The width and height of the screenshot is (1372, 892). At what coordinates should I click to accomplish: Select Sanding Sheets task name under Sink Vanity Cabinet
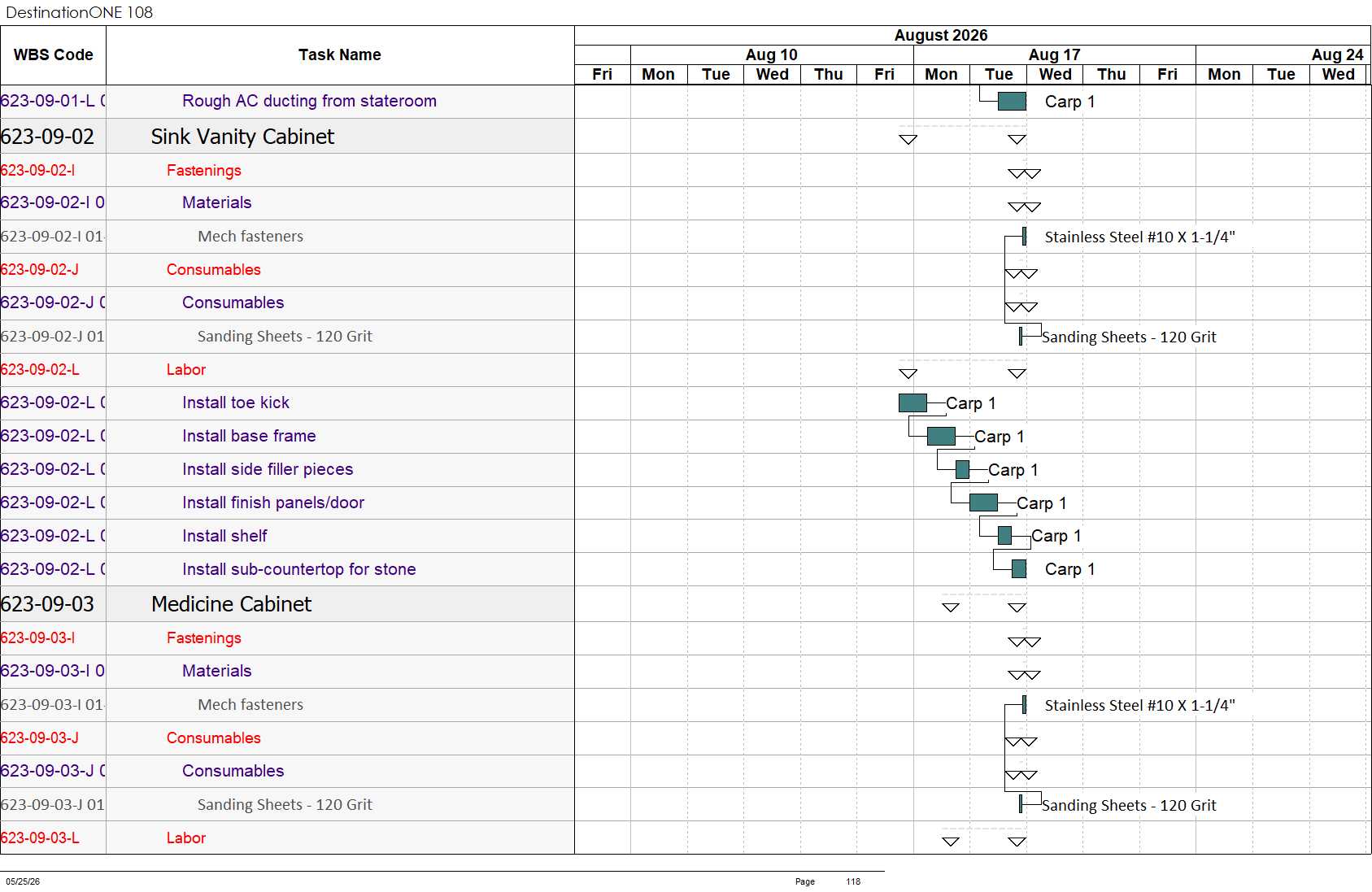coord(285,337)
